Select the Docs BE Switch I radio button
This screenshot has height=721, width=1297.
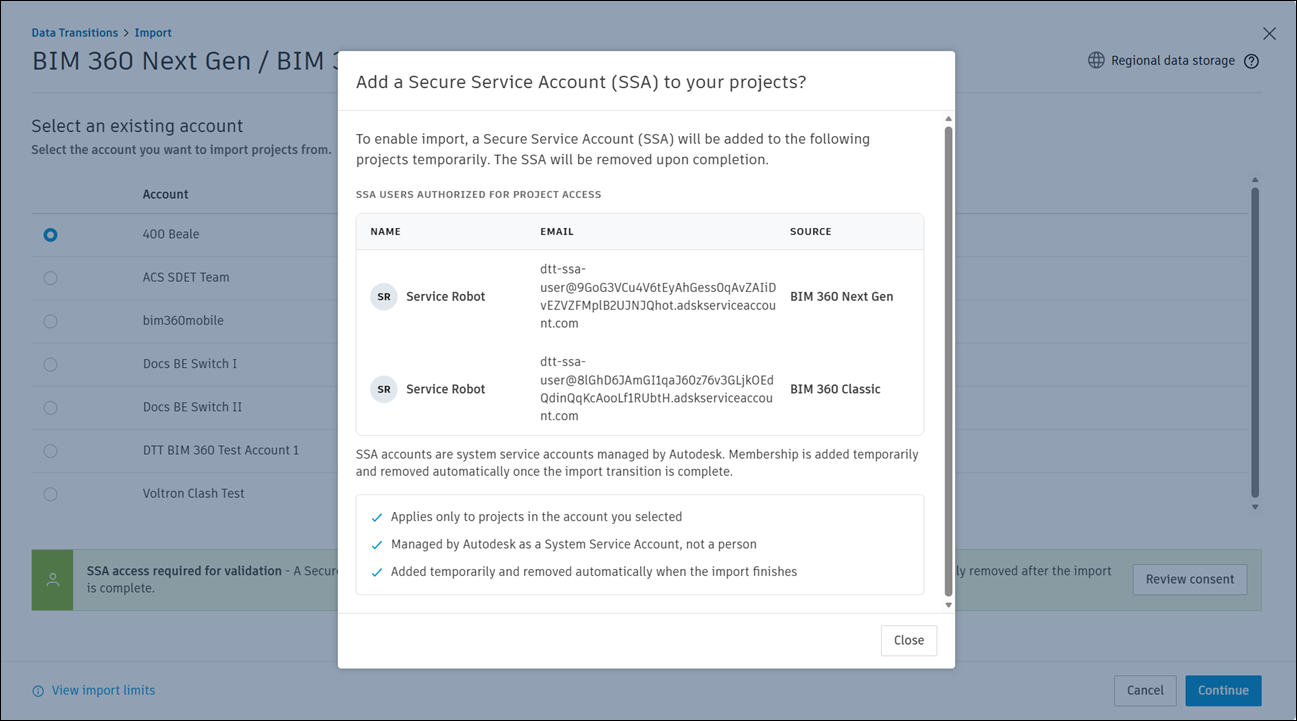[50, 364]
